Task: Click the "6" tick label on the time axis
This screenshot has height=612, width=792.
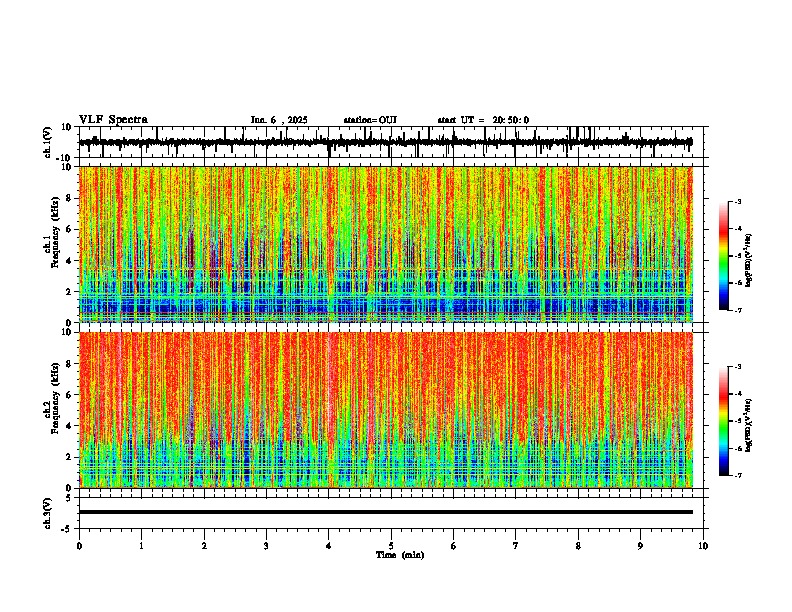Action: coord(454,546)
